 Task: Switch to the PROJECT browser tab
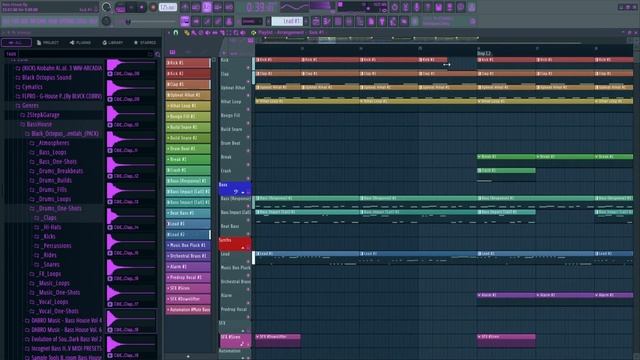48,42
